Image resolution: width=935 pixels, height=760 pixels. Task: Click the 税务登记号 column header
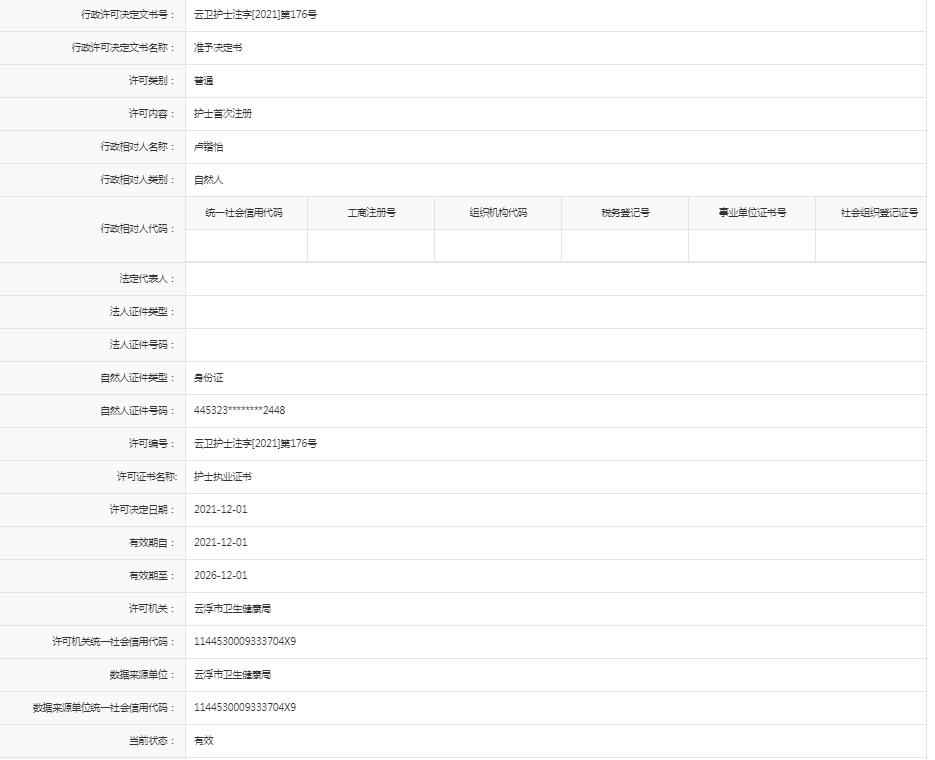pyautogui.click(x=624, y=211)
